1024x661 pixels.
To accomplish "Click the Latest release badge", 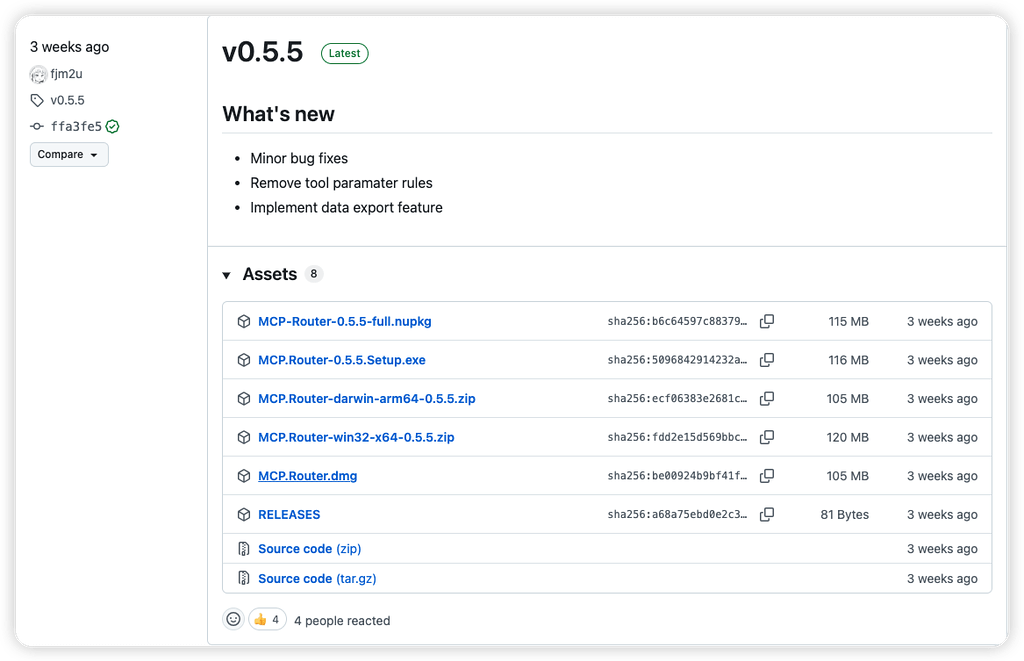I will pyautogui.click(x=344, y=54).
